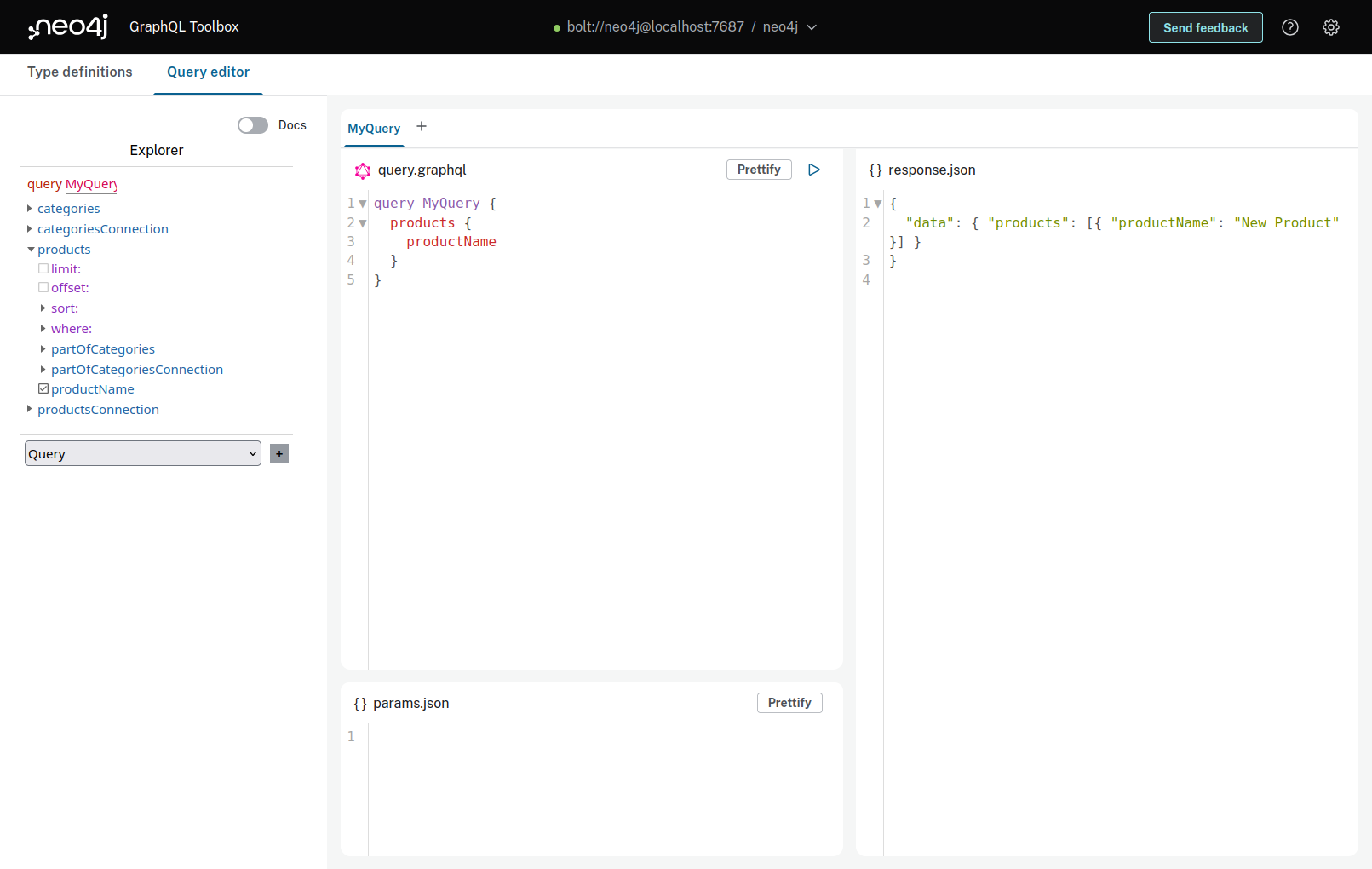Screen dimensions: 1372x869
Task: Expand the sort argument
Action: (43, 308)
